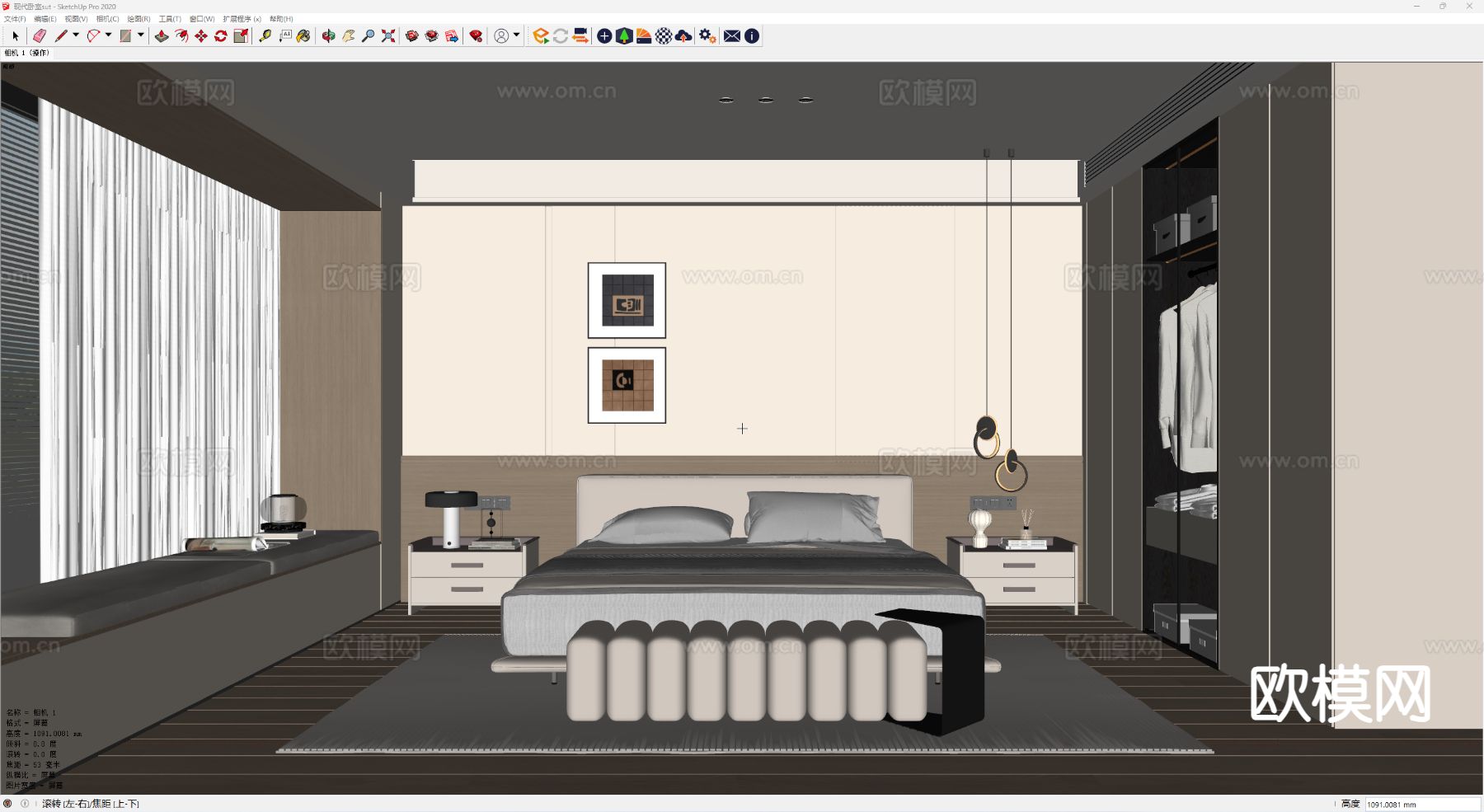1484x812 pixels.
Task: Select the Tape Measure tool
Action: click(265, 35)
